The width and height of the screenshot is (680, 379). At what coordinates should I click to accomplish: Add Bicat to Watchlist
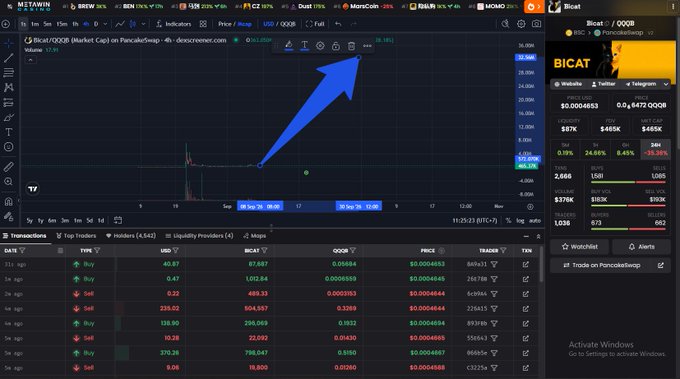point(579,247)
